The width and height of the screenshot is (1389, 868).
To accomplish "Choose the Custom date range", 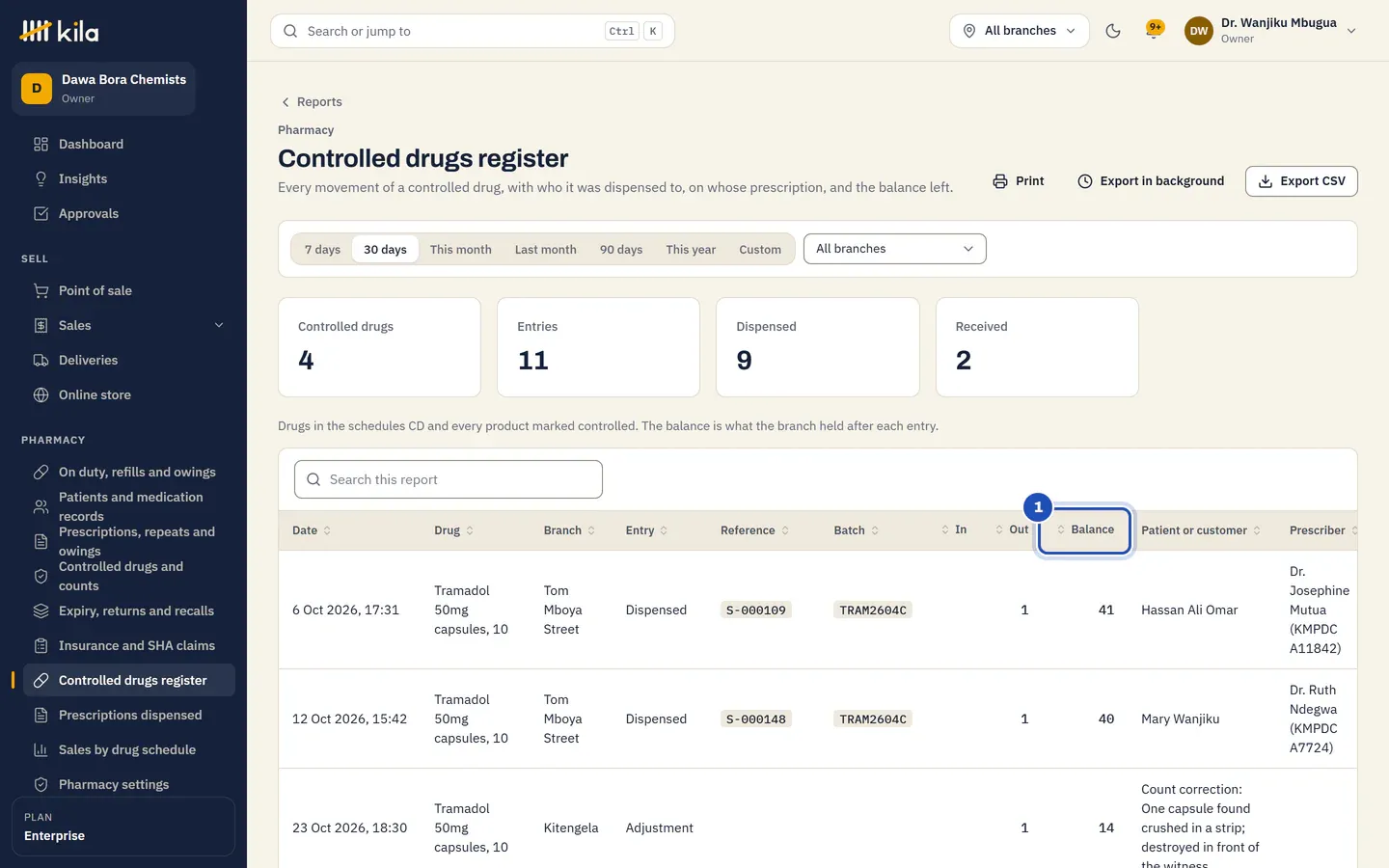I will (x=760, y=249).
